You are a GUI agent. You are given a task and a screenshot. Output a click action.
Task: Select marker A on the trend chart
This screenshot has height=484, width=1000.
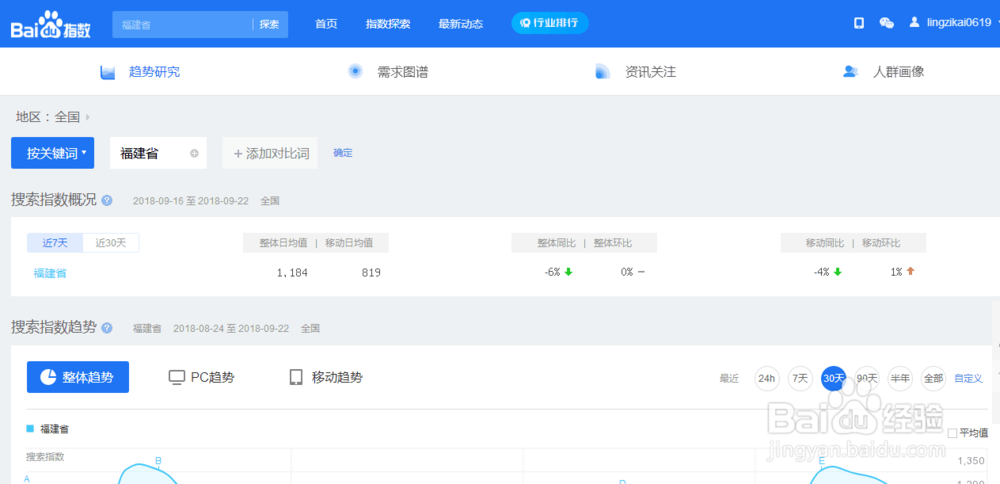point(27,478)
